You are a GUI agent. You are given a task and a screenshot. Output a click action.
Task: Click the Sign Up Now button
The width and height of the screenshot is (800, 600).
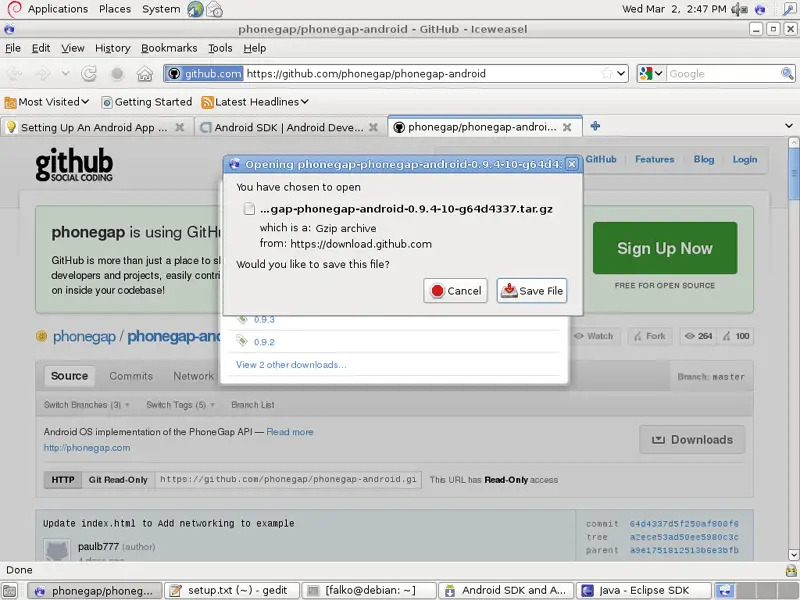[665, 248]
